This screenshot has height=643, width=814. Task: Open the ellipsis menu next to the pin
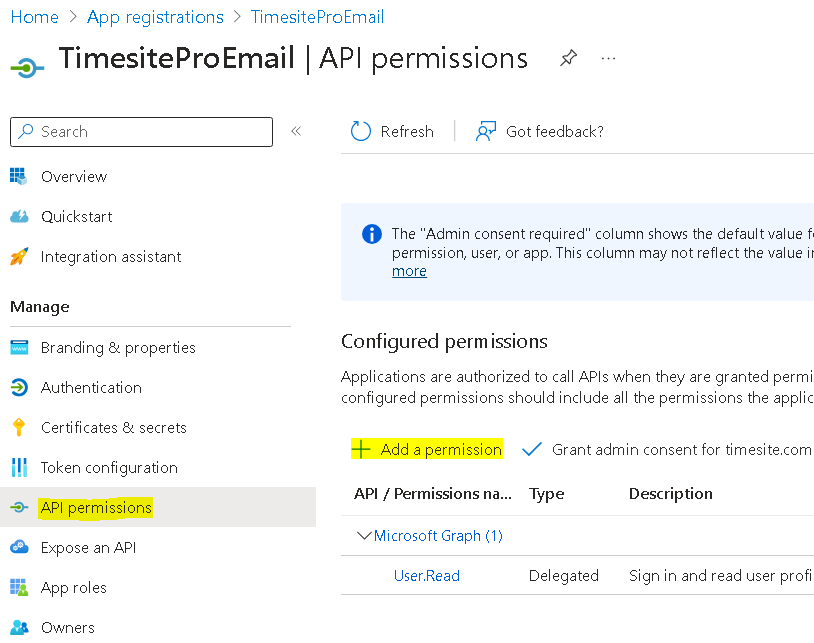click(608, 60)
